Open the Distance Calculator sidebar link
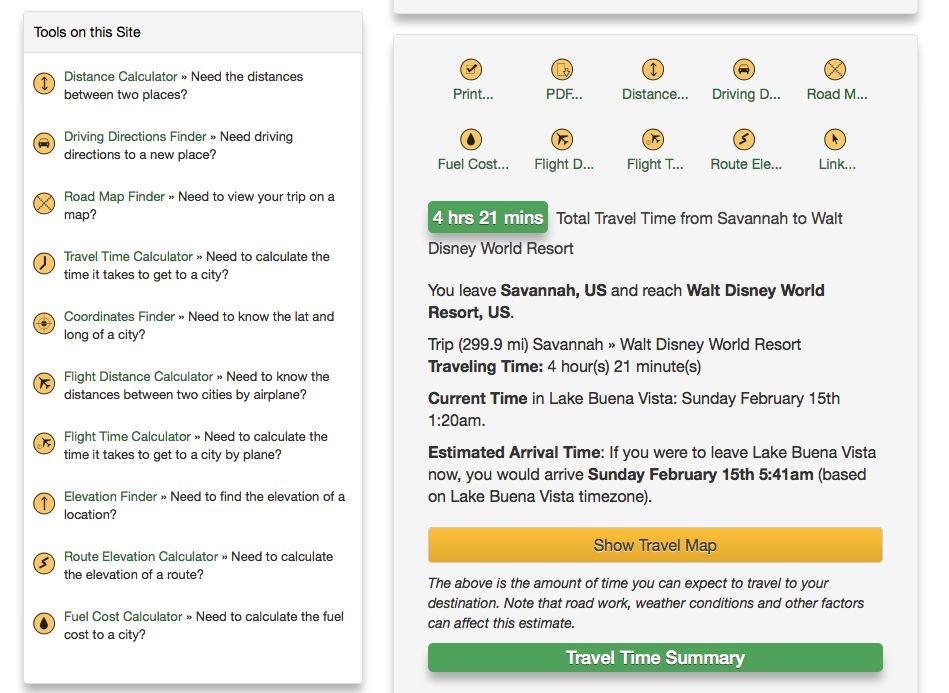949x693 pixels. 120,77
